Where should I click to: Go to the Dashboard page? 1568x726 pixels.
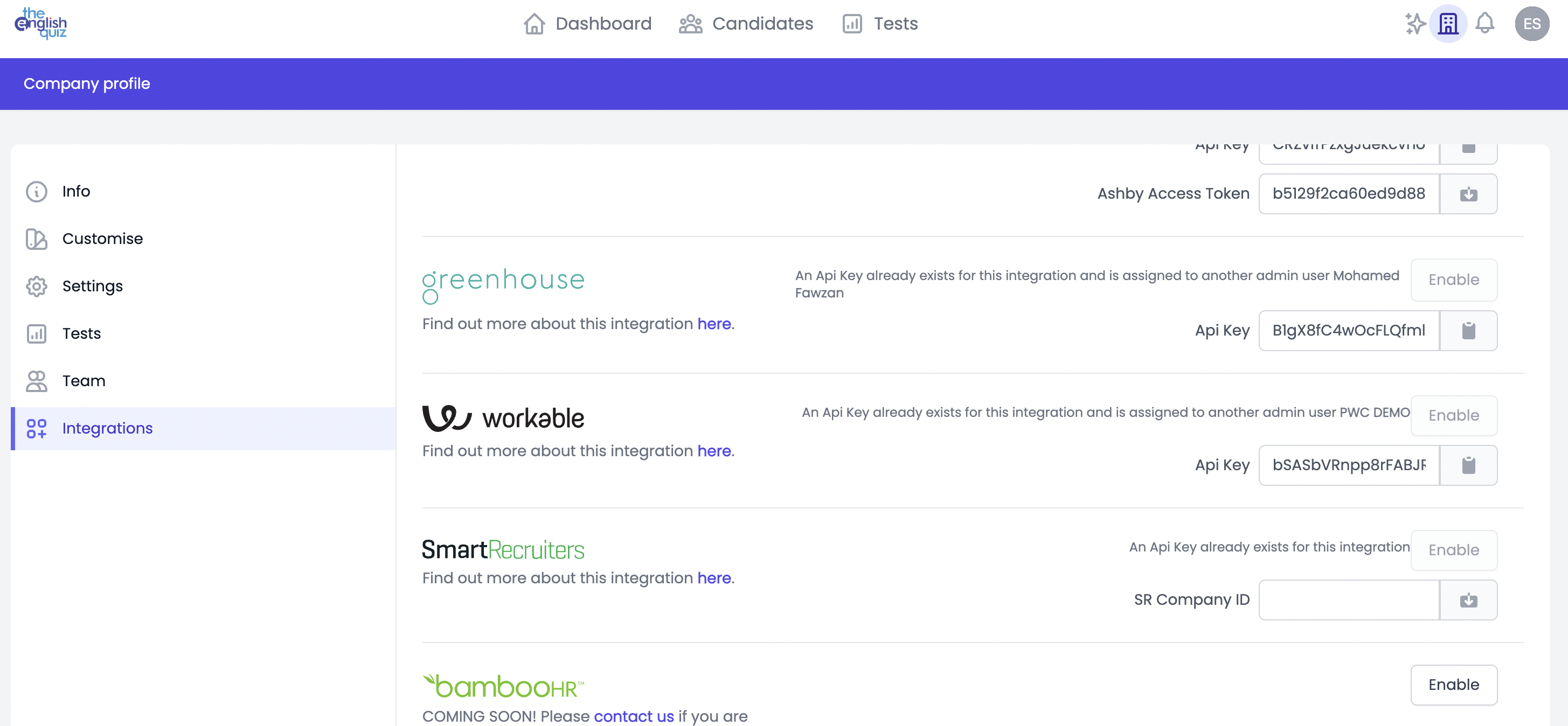click(x=587, y=24)
